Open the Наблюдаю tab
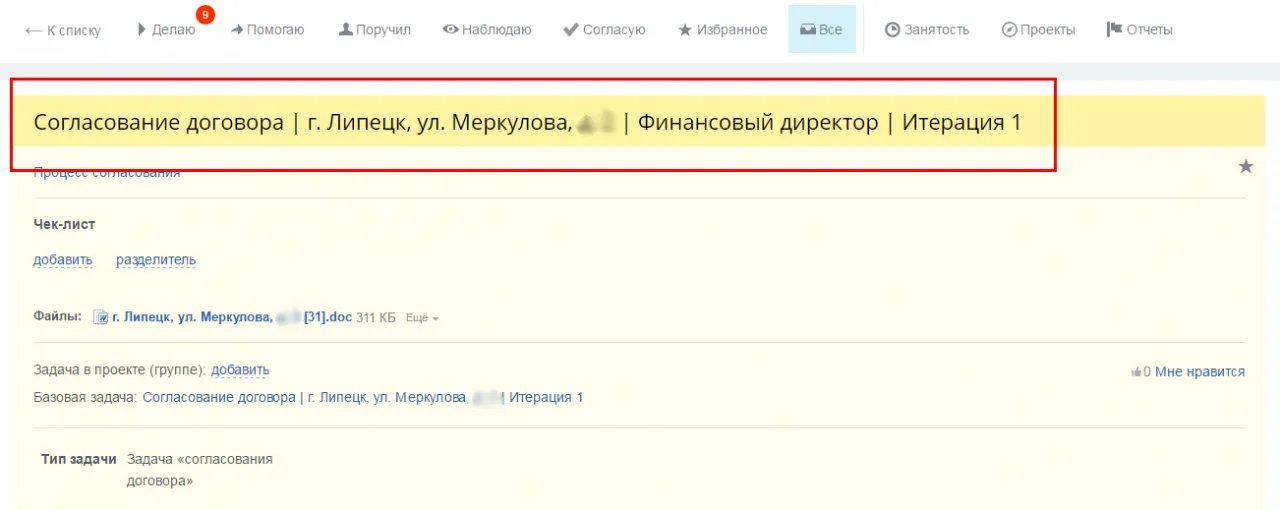This screenshot has height=510, width=1280. click(x=487, y=30)
